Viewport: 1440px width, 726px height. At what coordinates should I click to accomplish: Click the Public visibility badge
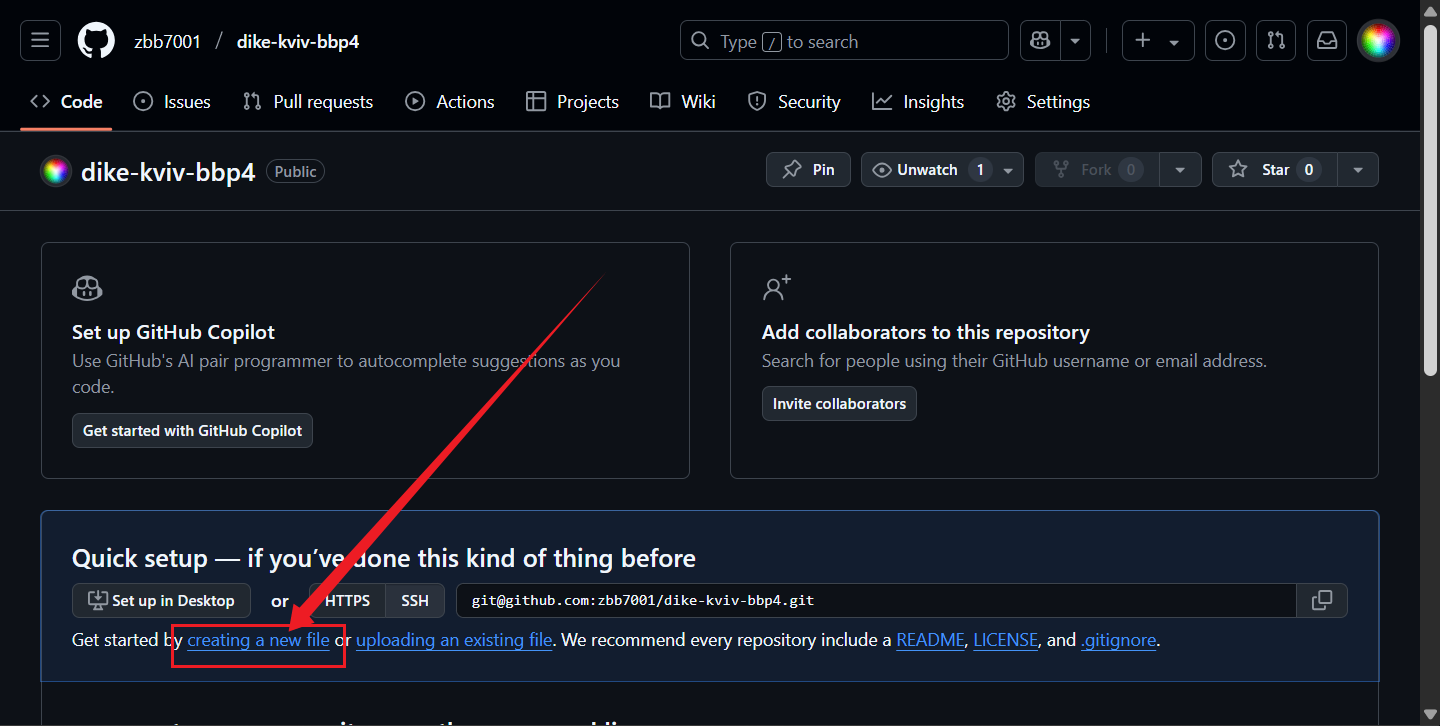coord(295,171)
